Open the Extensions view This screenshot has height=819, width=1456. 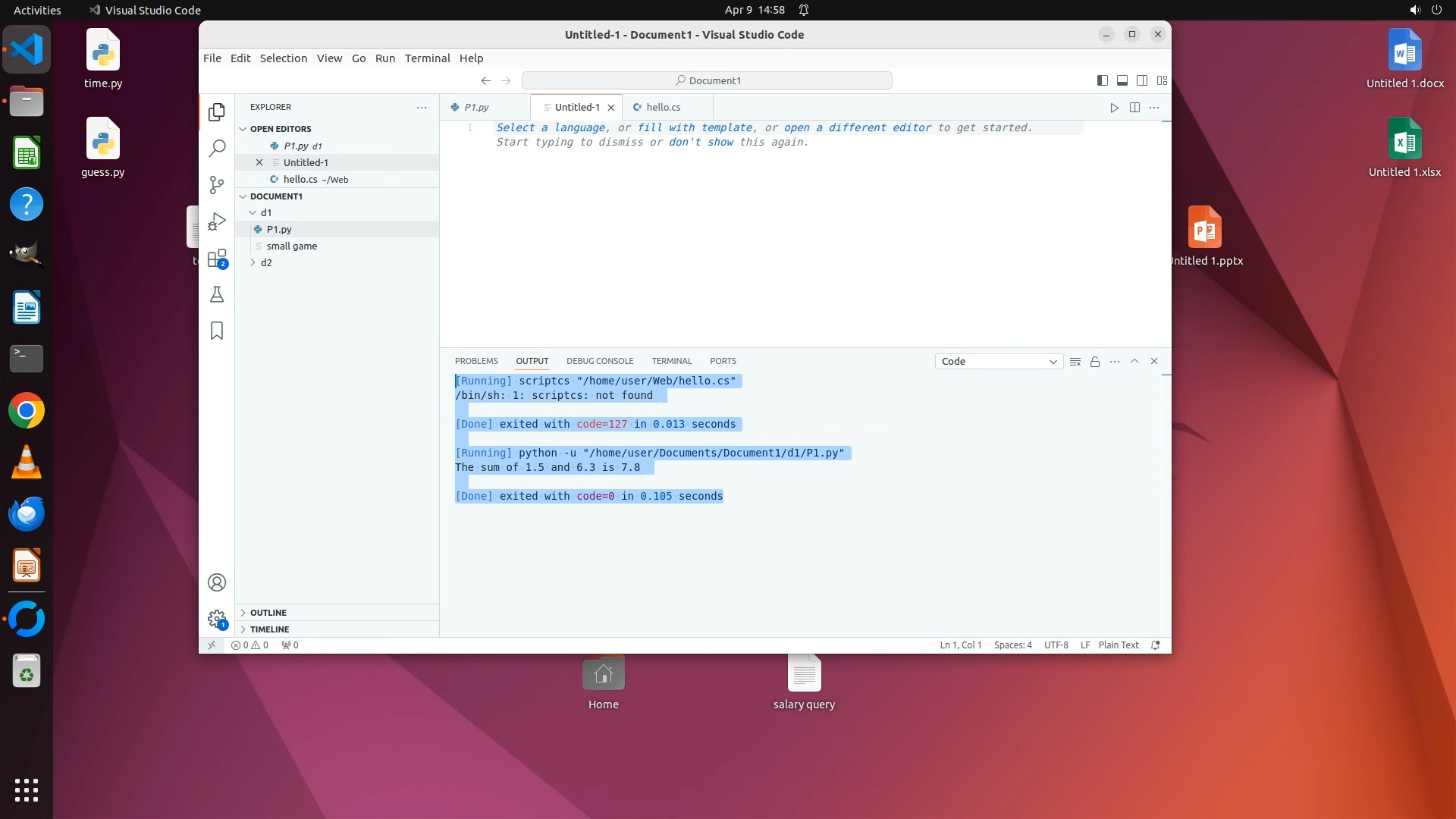pos(217,258)
